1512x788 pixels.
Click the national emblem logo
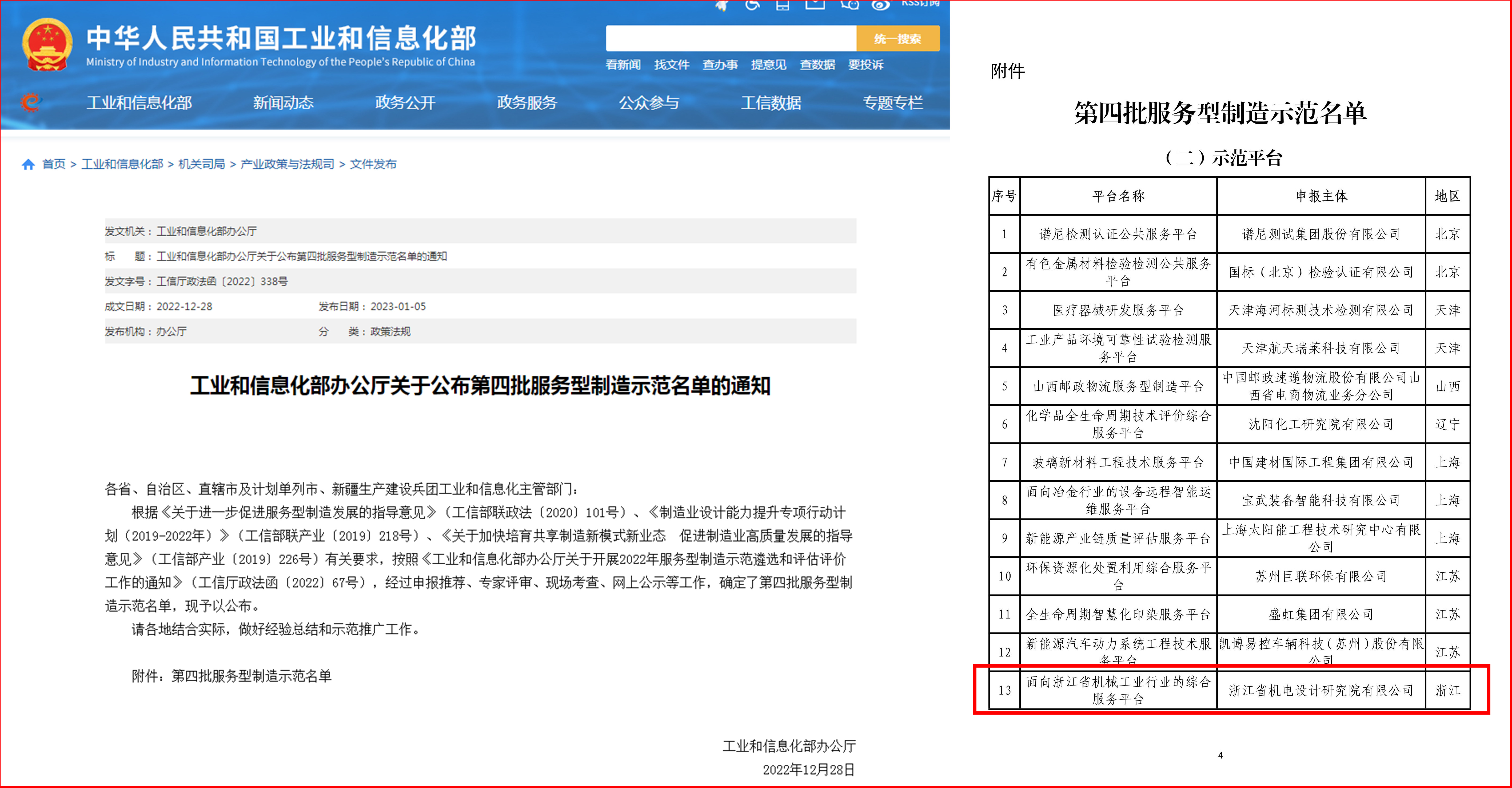pos(47,45)
